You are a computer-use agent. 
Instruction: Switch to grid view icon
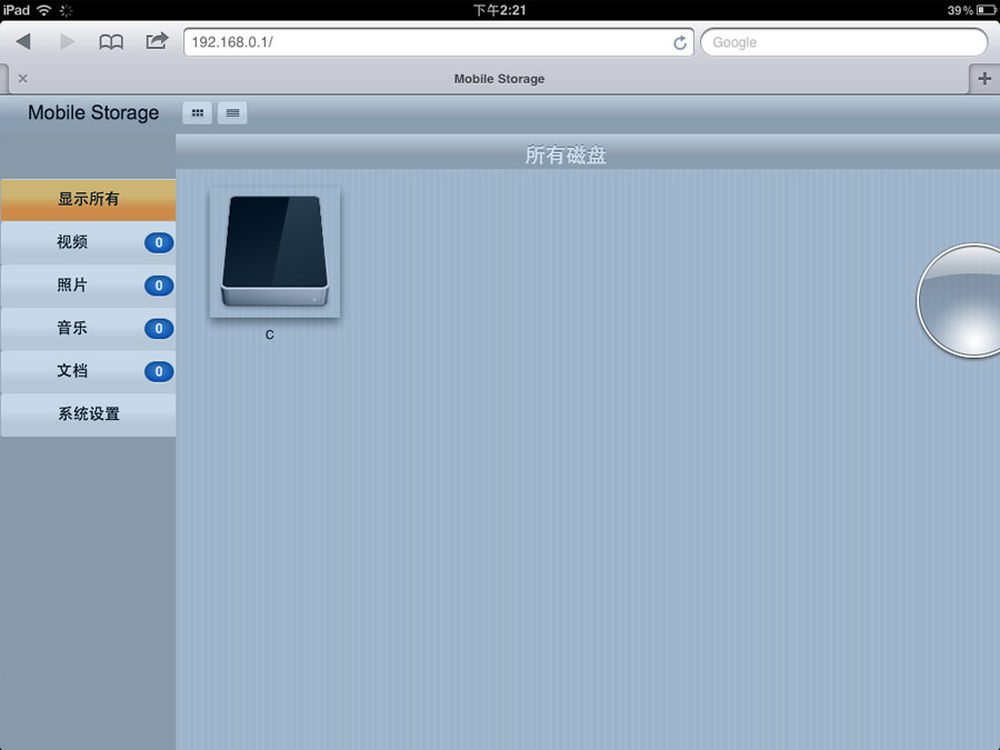tap(197, 113)
